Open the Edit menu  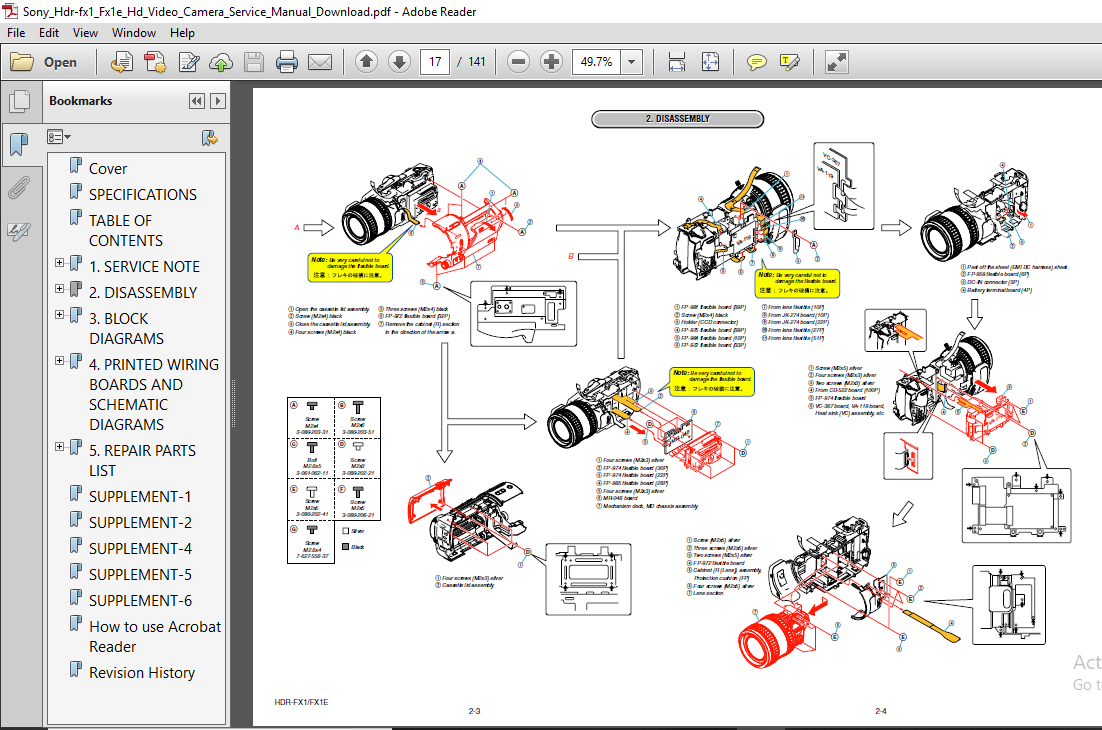click(48, 33)
